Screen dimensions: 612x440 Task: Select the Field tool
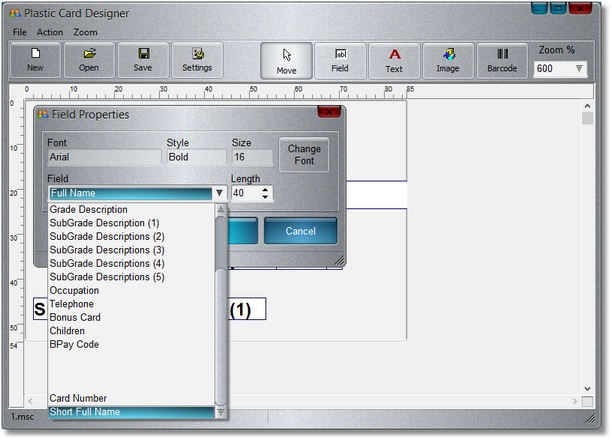[x=340, y=60]
